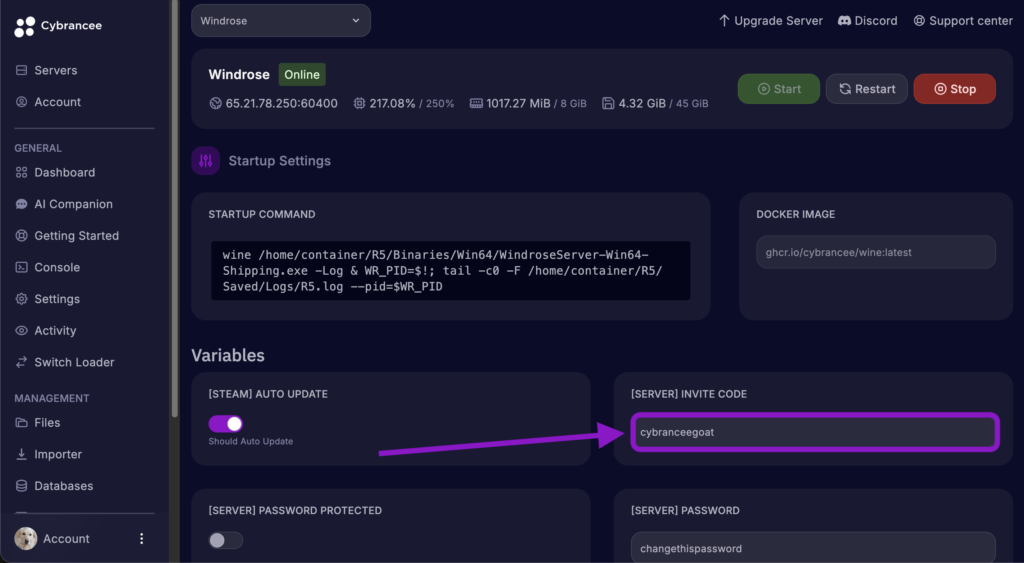Click the server address 65.21.78.250:60400
1024x563 pixels.
(281, 103)
